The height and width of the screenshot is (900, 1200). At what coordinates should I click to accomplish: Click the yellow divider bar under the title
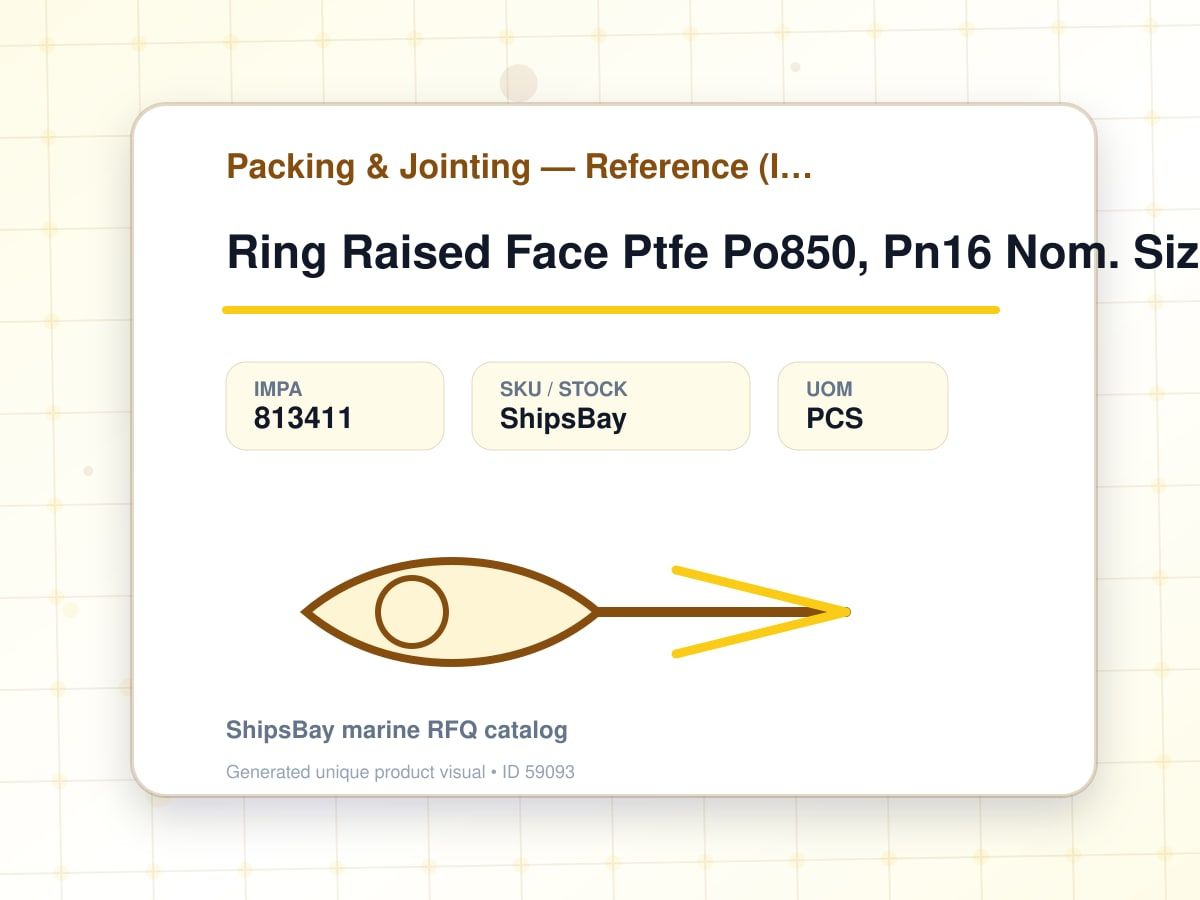click(611, 310)
